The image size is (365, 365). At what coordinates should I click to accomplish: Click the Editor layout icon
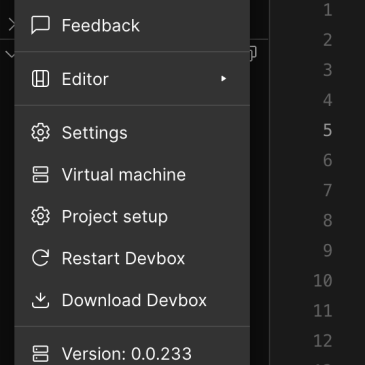tap(40, 79)
